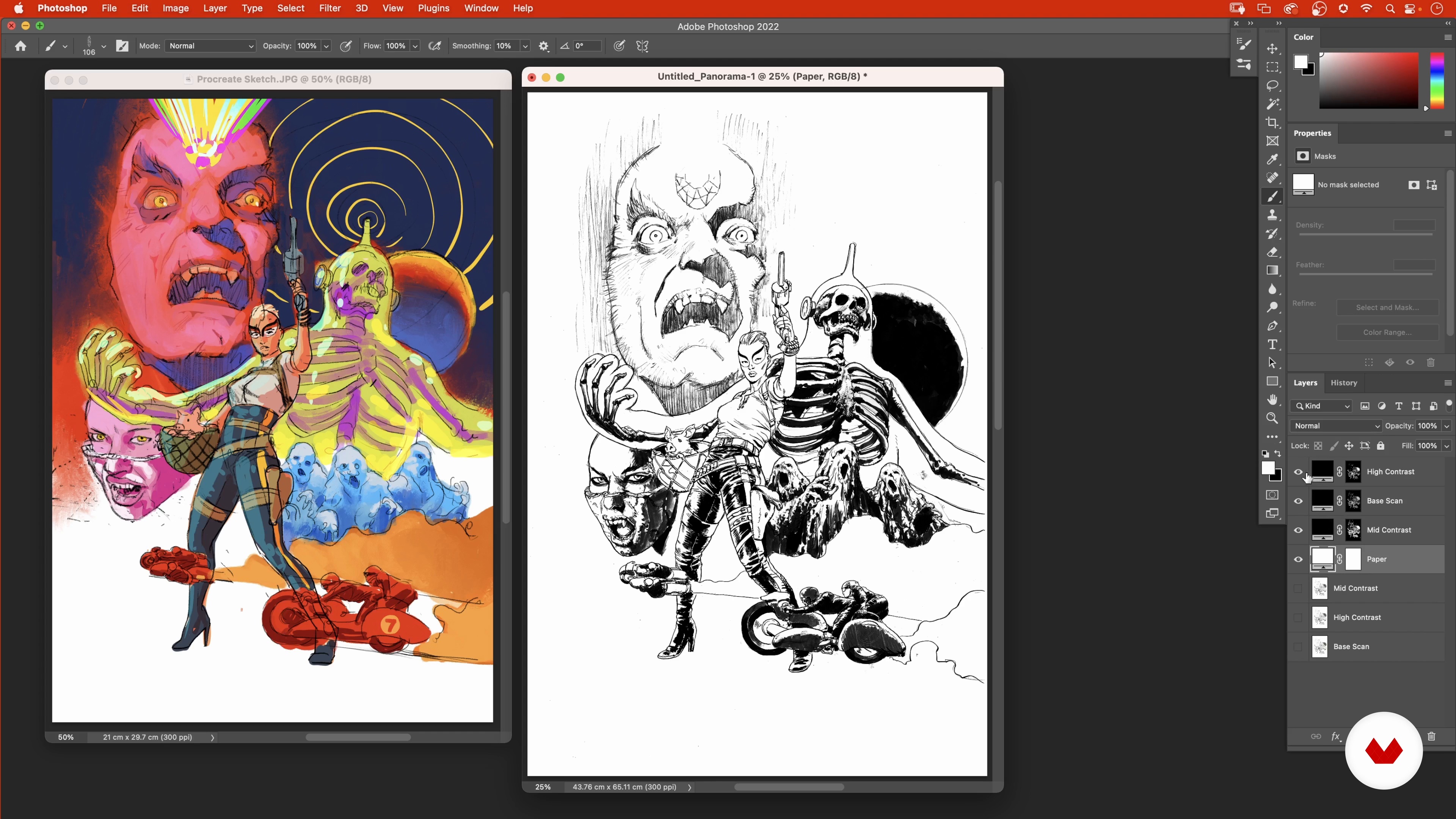
Task: Select the Rectangular Marquee tool
Action: pos(1272,67)
